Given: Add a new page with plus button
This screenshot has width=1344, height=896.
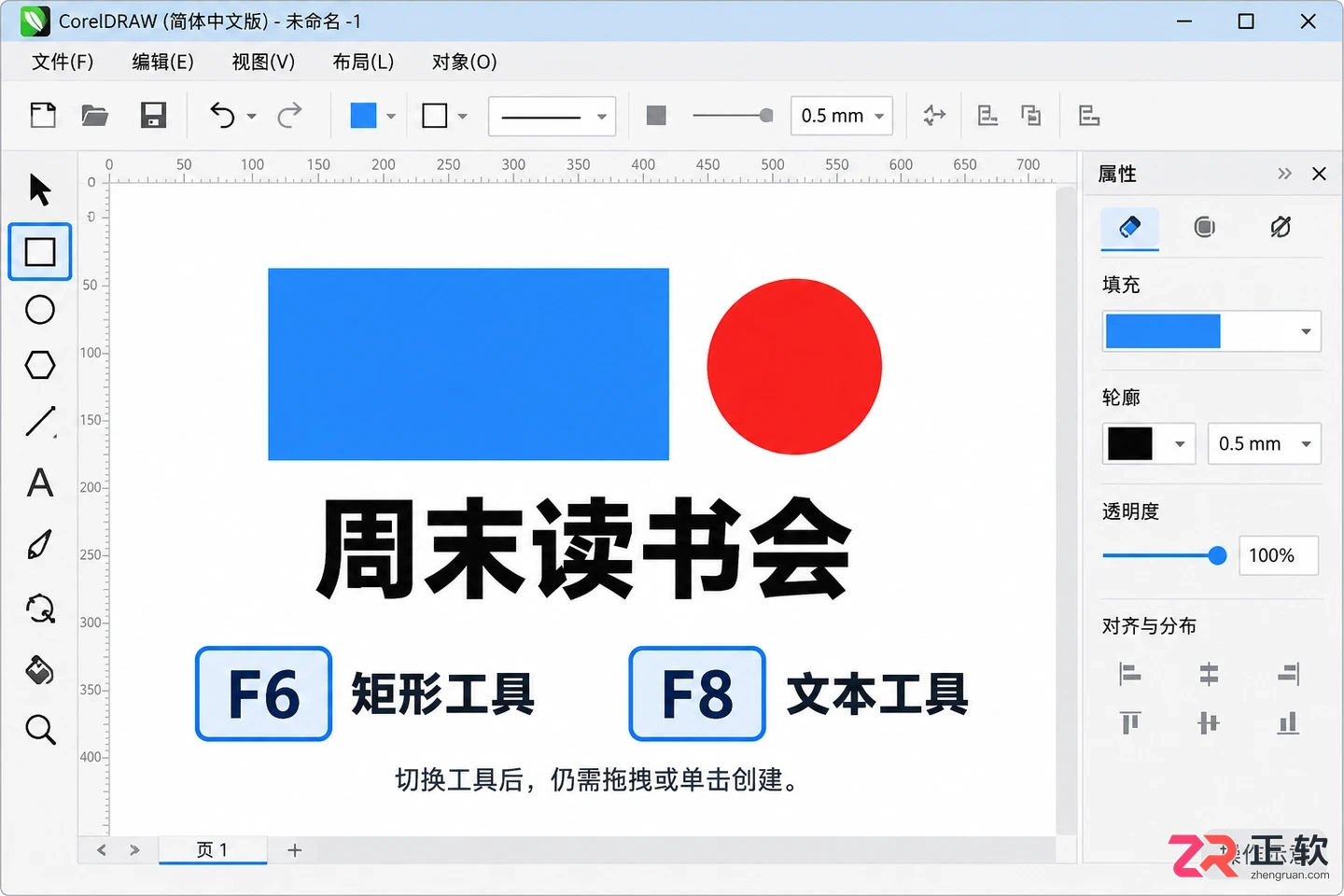Looking at the screenshot, I should coord(295,850).
